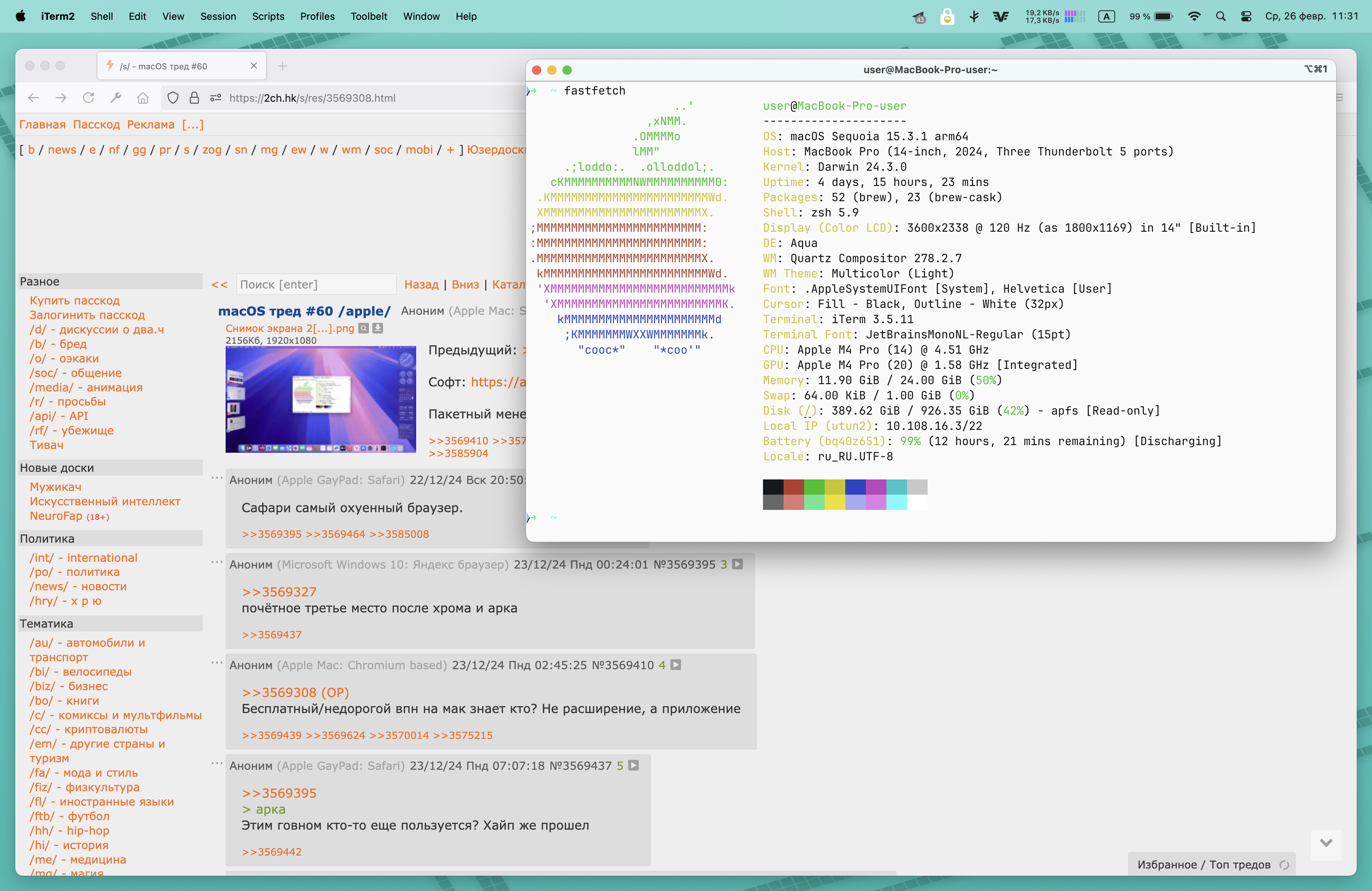Click the download icon beside filename
The image size is (1372, 891).
pos(378,328)
